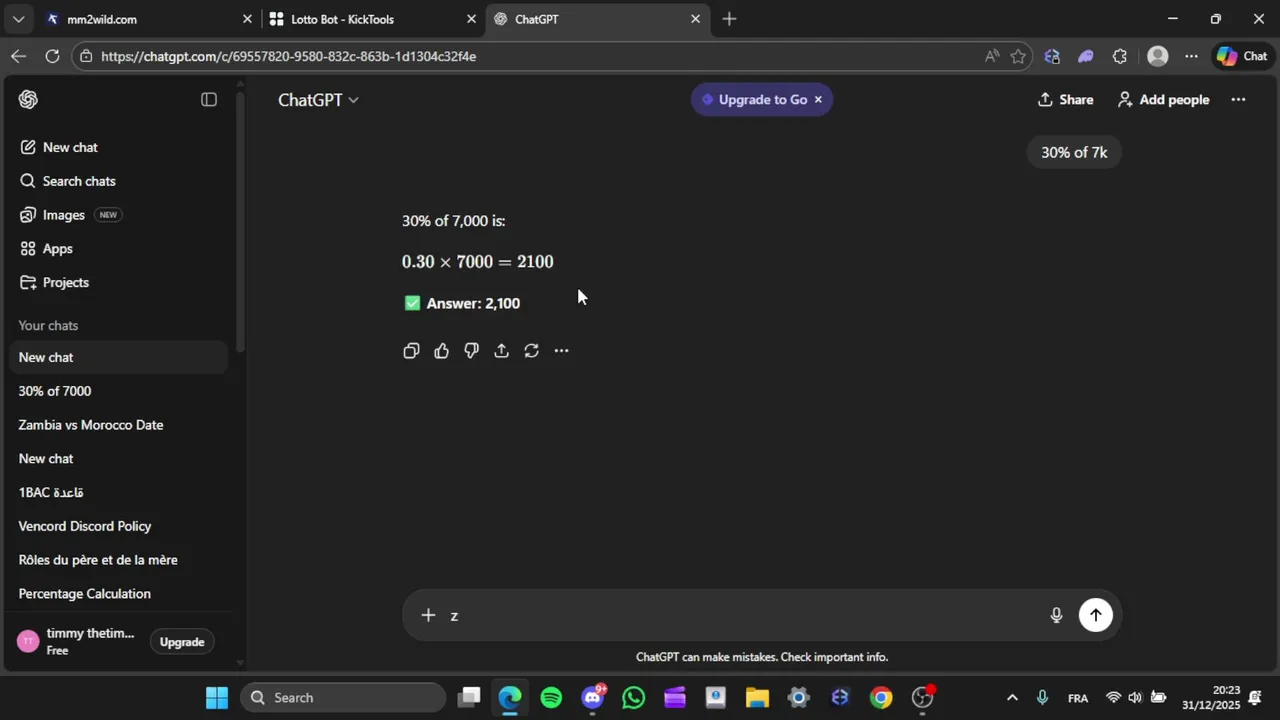This screenshot has width=1280, height=720.
Task: Click Add people button
Action: click(1163, 99)
